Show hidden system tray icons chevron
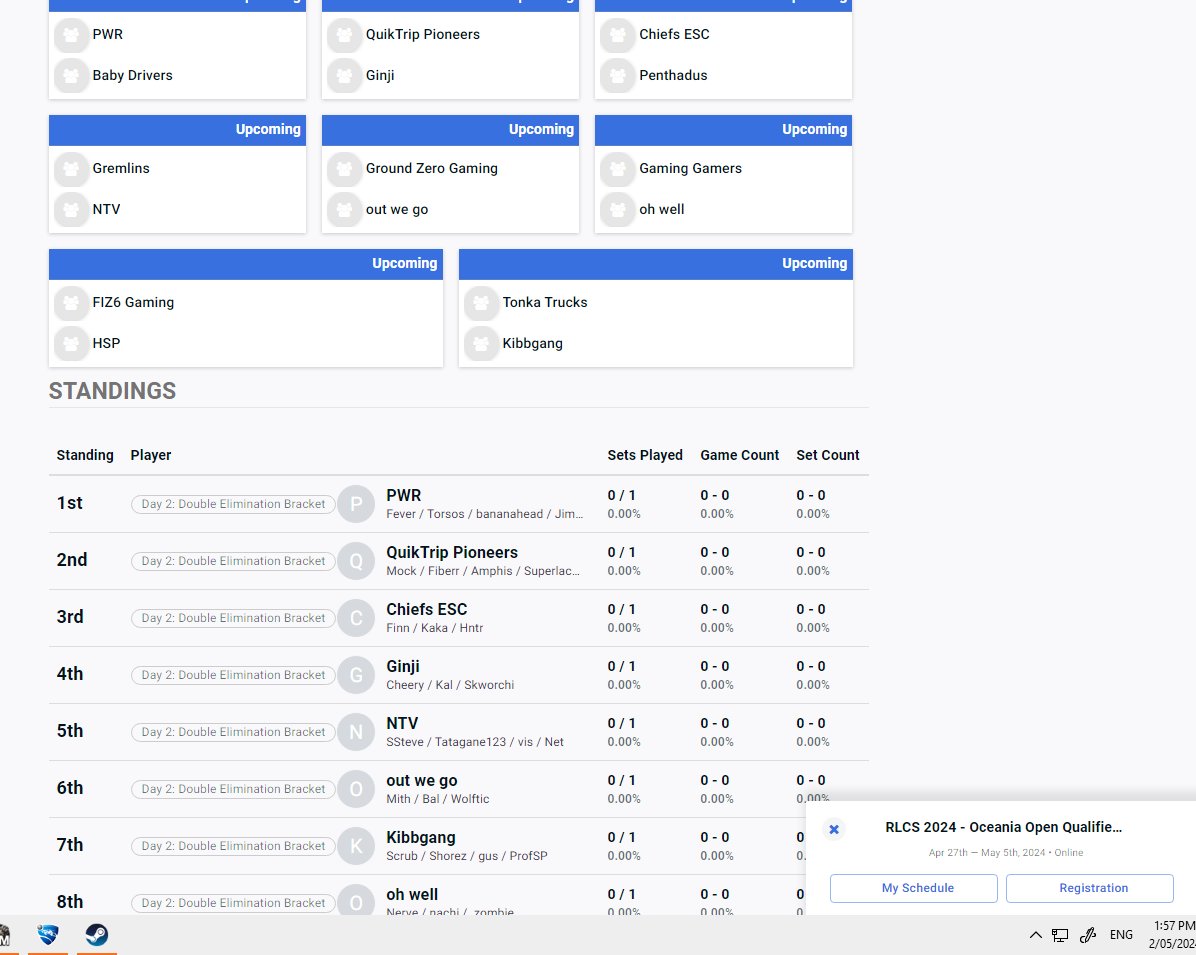The image size is (1196, 955). point(1035,935)
